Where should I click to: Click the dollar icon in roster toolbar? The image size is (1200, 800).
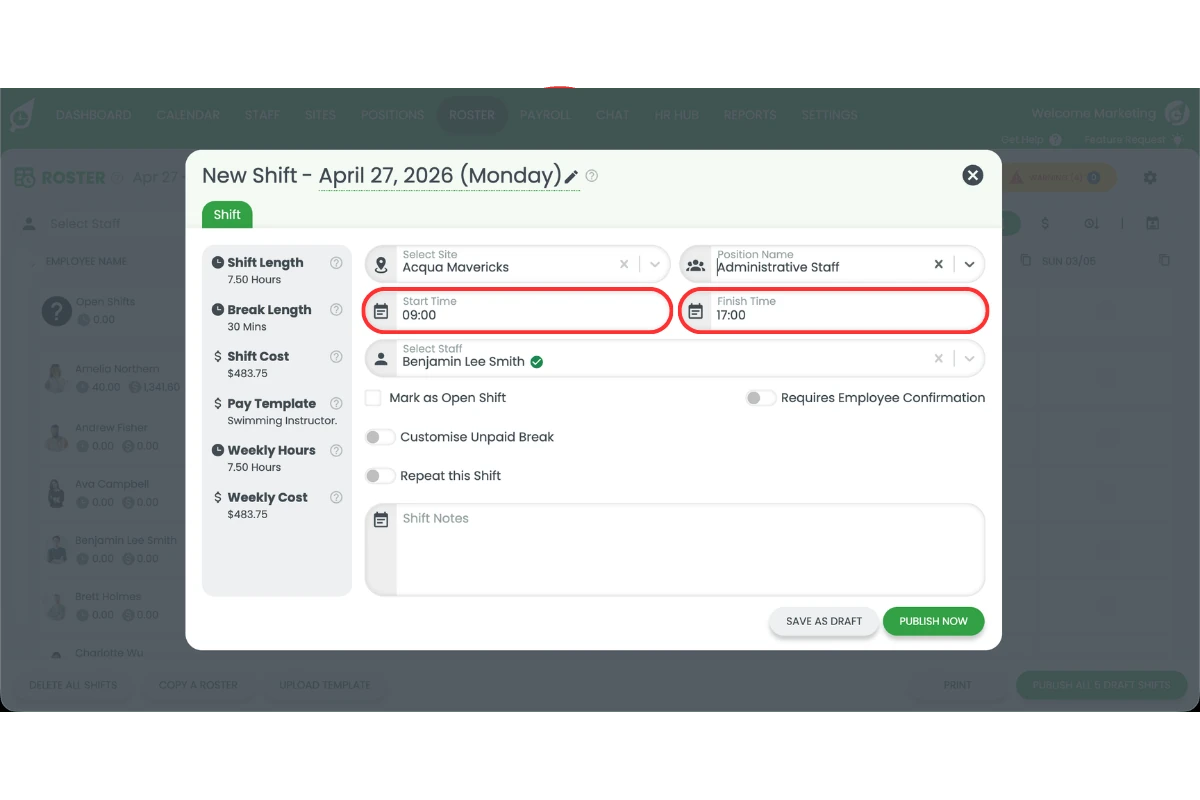(1045, 224)
